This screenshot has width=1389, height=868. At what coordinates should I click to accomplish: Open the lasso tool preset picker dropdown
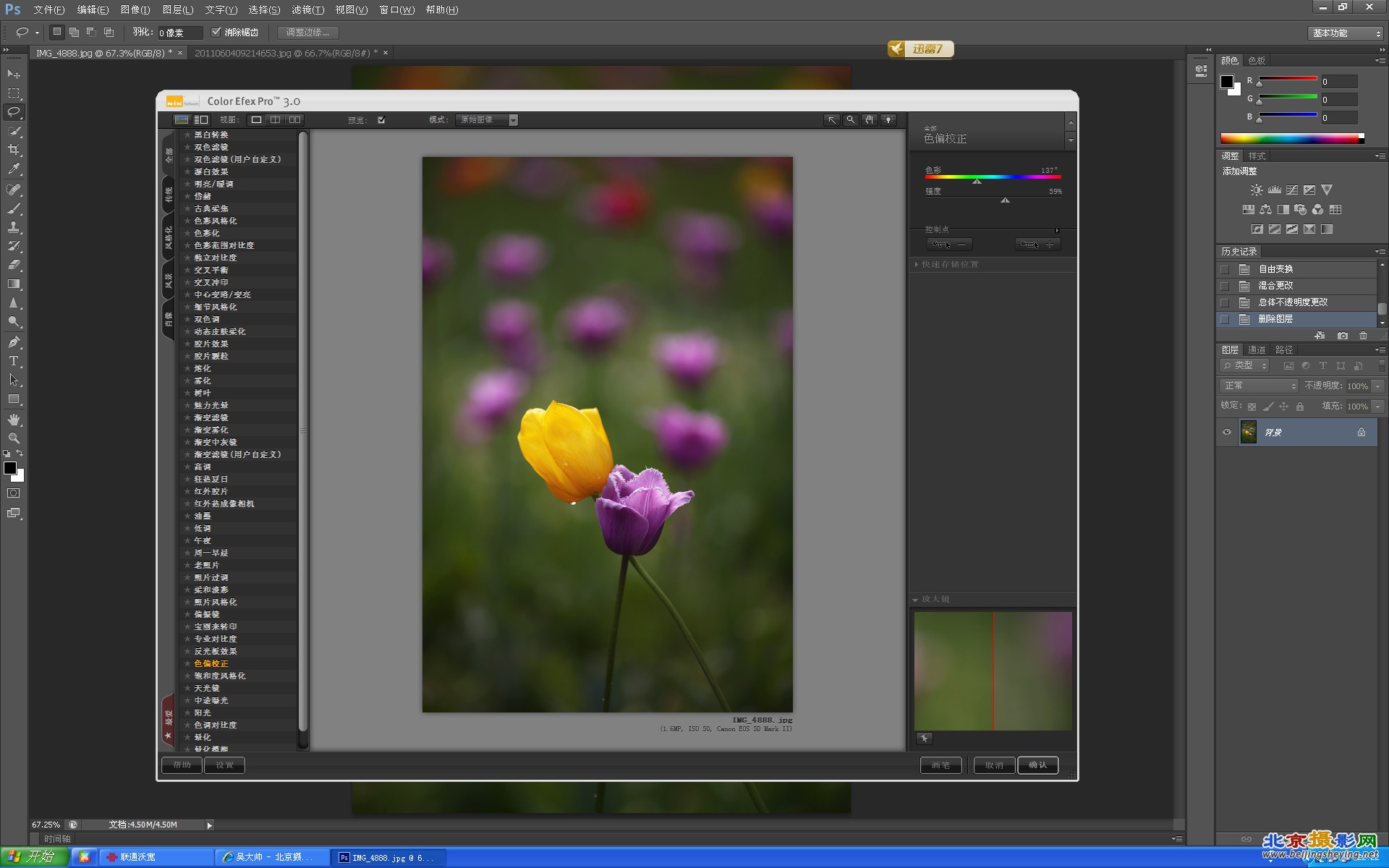(36, 33)
